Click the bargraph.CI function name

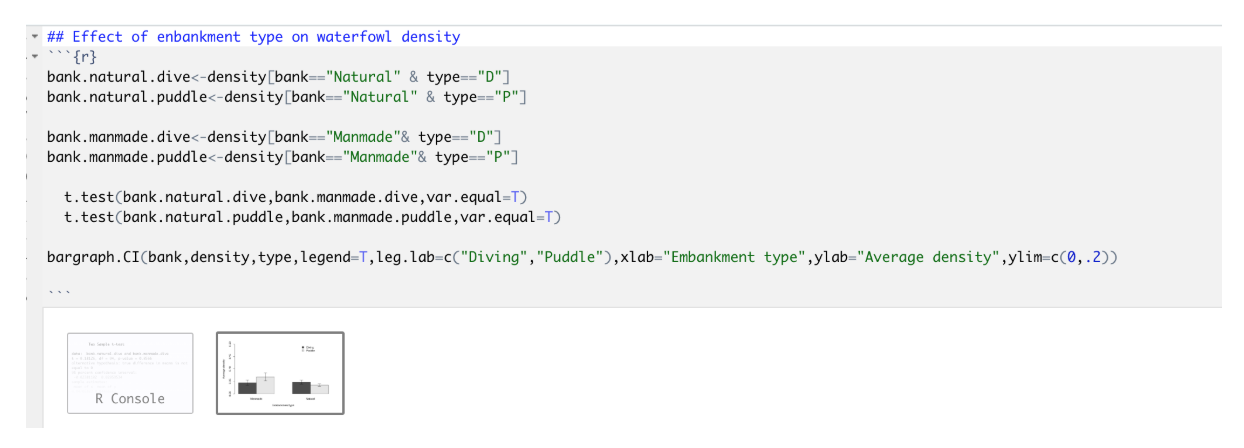92,257
